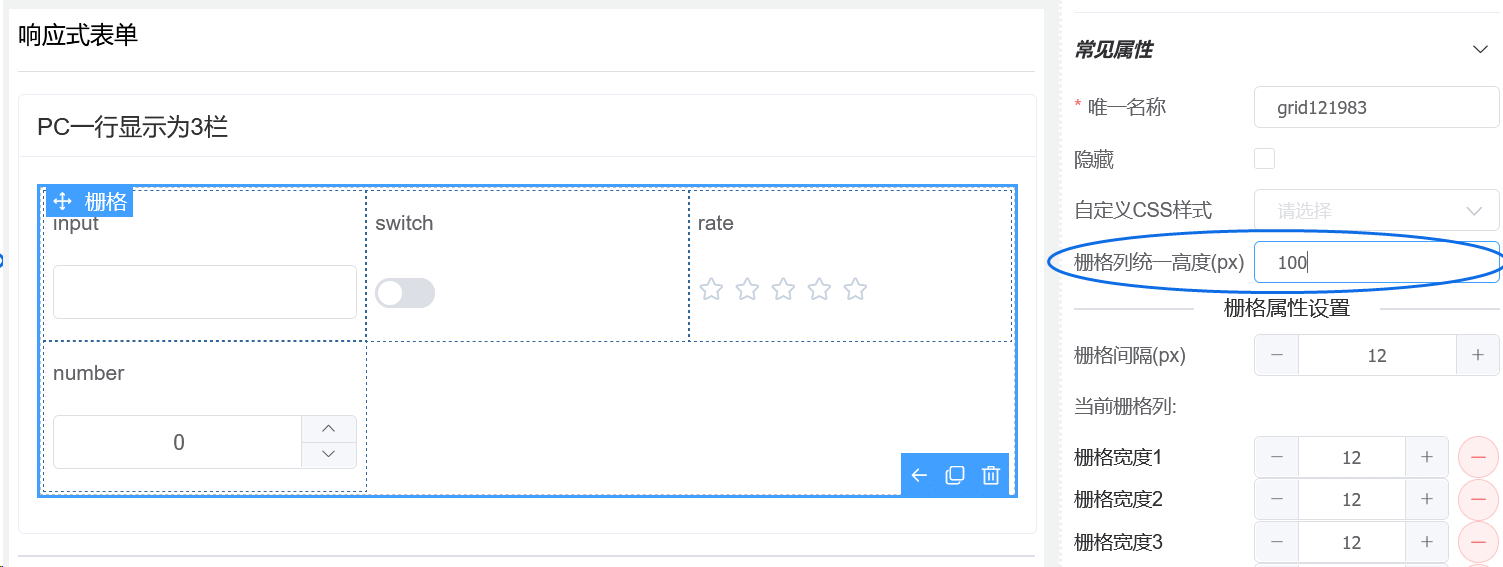The height and width of the screenshot is (567, 1503).
Task: Remove grid column 1 with red minus
Action: (1478, 457)
